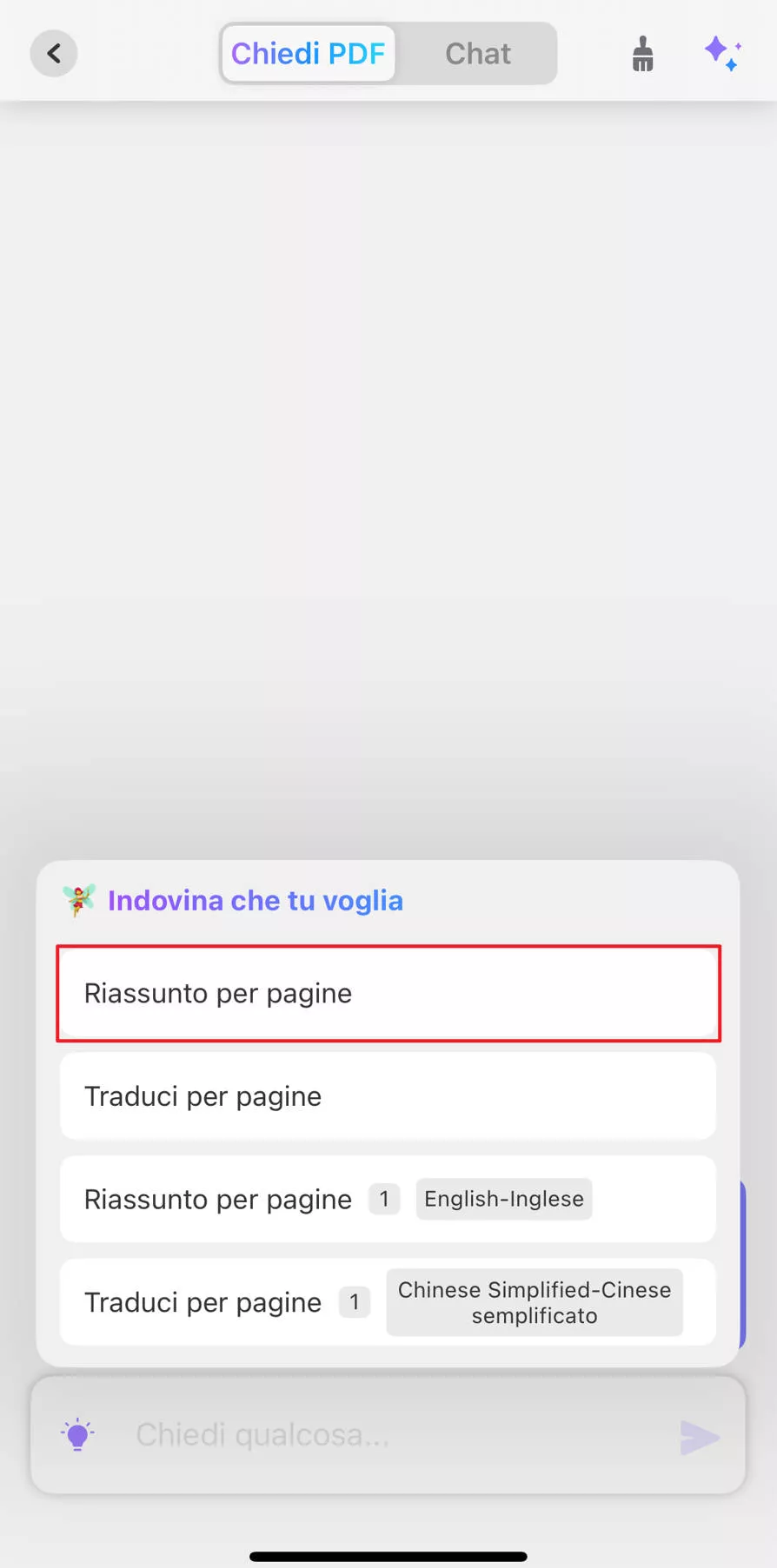Open the AI sparkle stars icon
Image resolution: width=777 pixels, height=1568 pixels.
pos(722,54)
